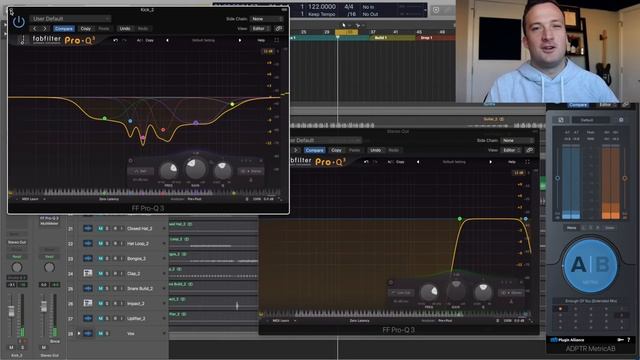Click Compare in the Stereo Out plugin window

314,150
